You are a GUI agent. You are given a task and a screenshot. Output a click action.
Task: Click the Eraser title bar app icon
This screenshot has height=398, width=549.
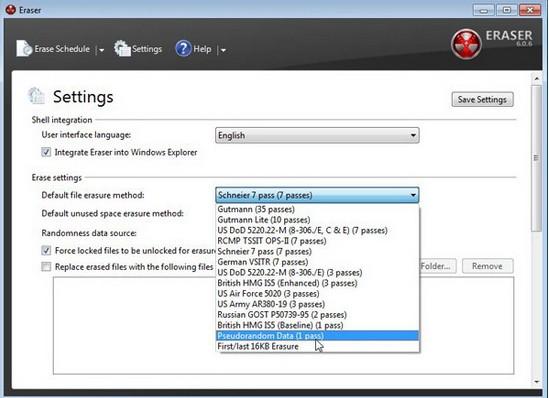coord(11,10)
